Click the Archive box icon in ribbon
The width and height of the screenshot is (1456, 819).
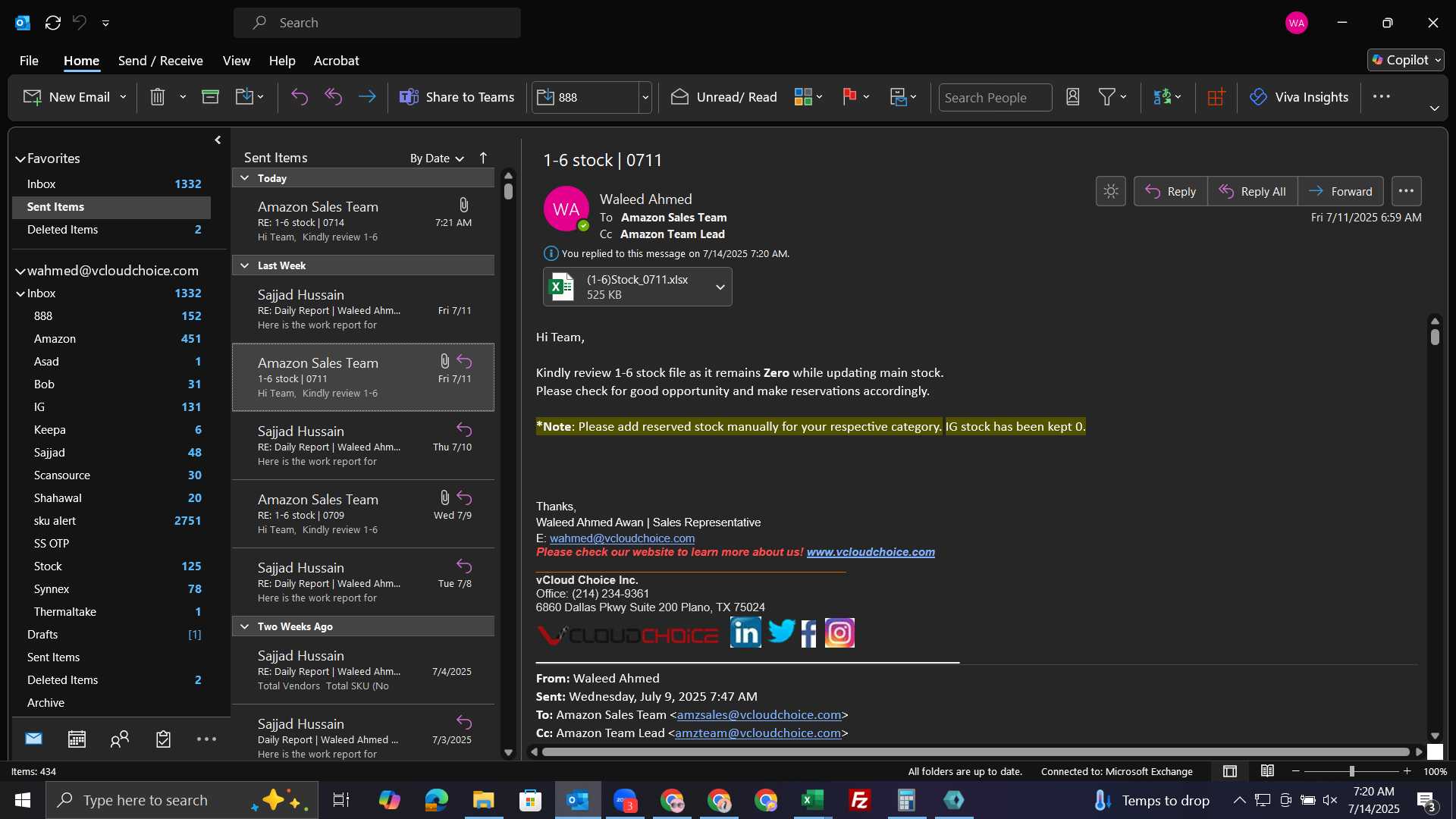[210, 97]
